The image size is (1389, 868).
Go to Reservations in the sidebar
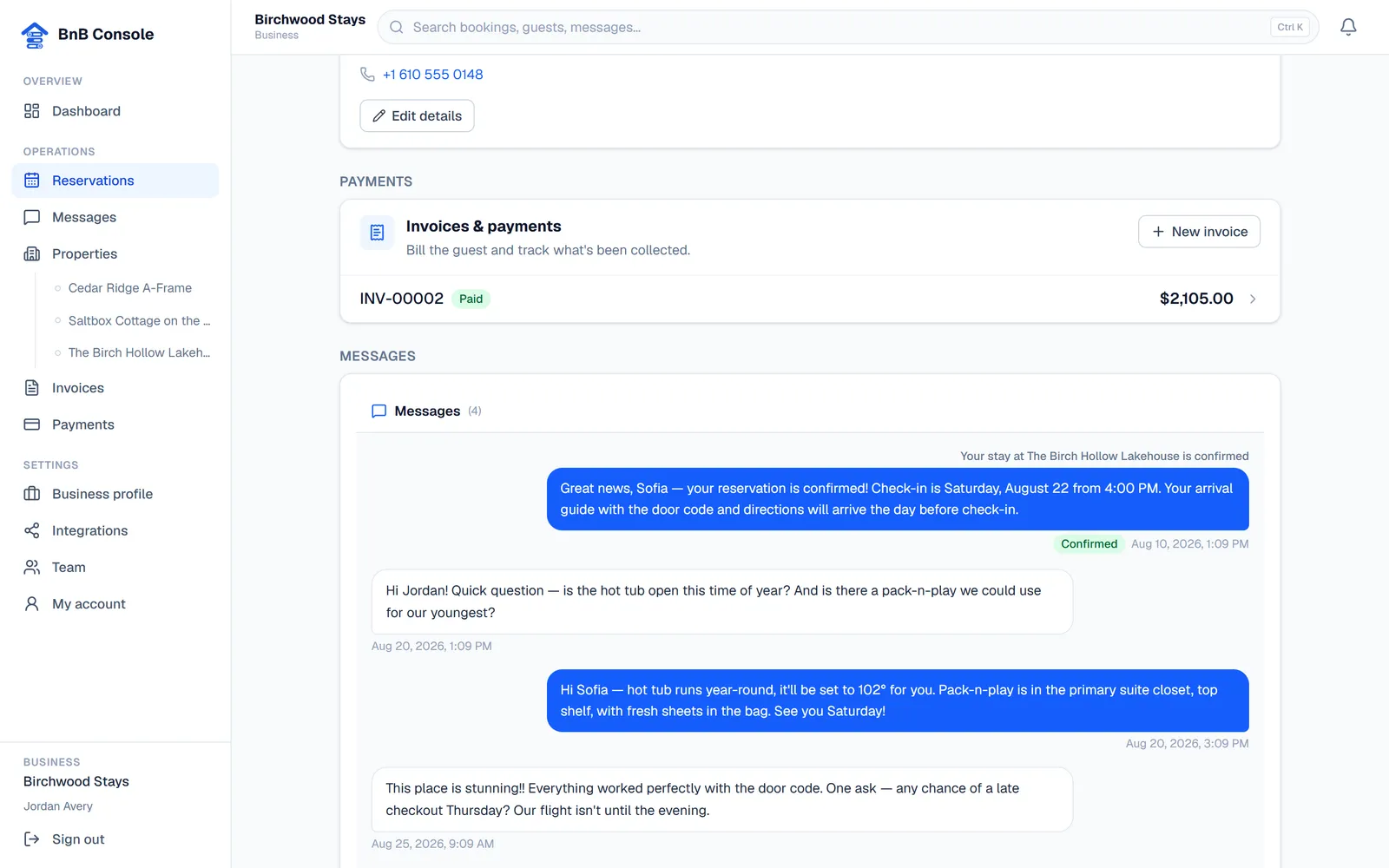click(x=115, y=181)
